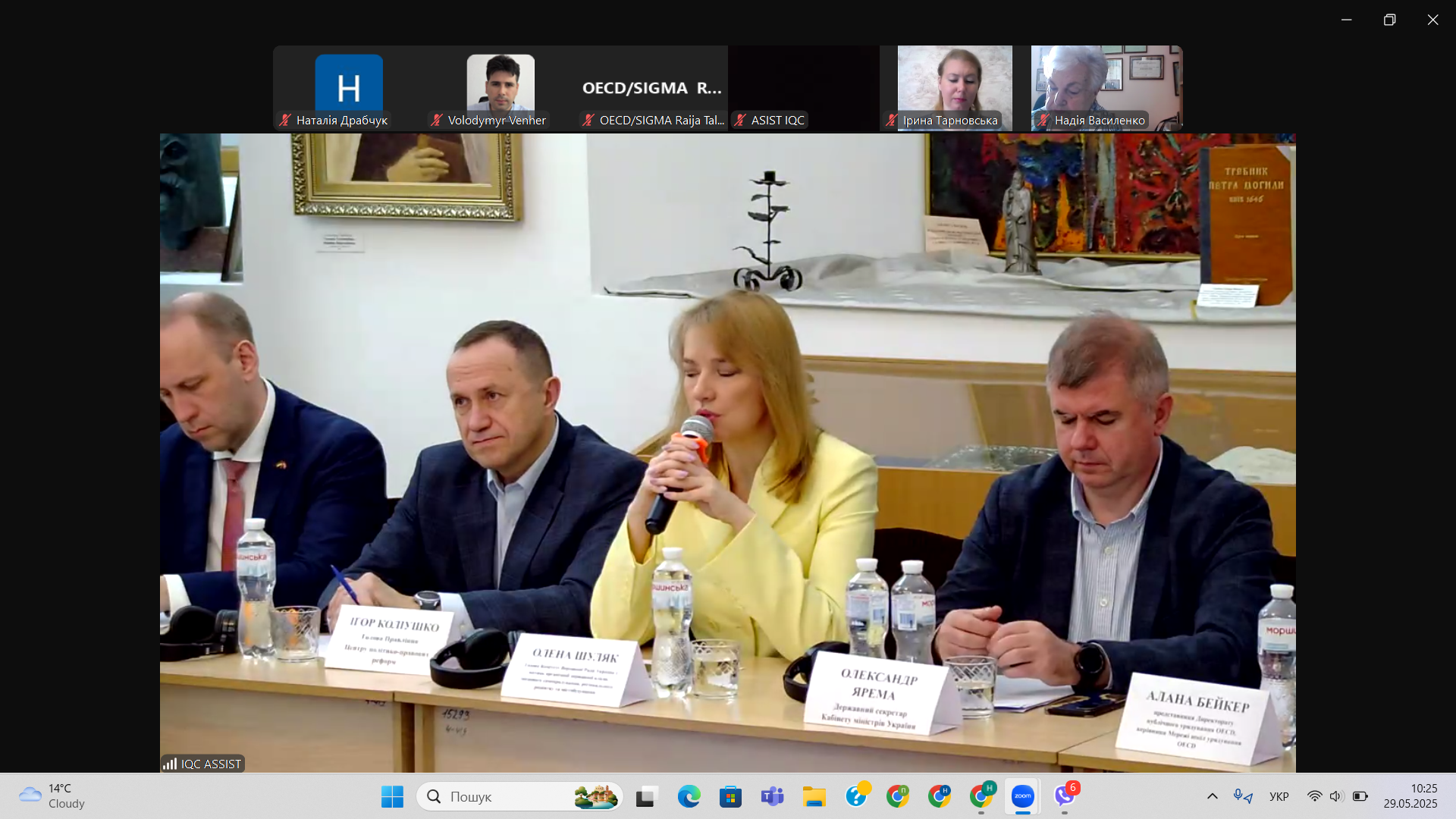Open Viber with 6 notifications

coord(1065,796)
